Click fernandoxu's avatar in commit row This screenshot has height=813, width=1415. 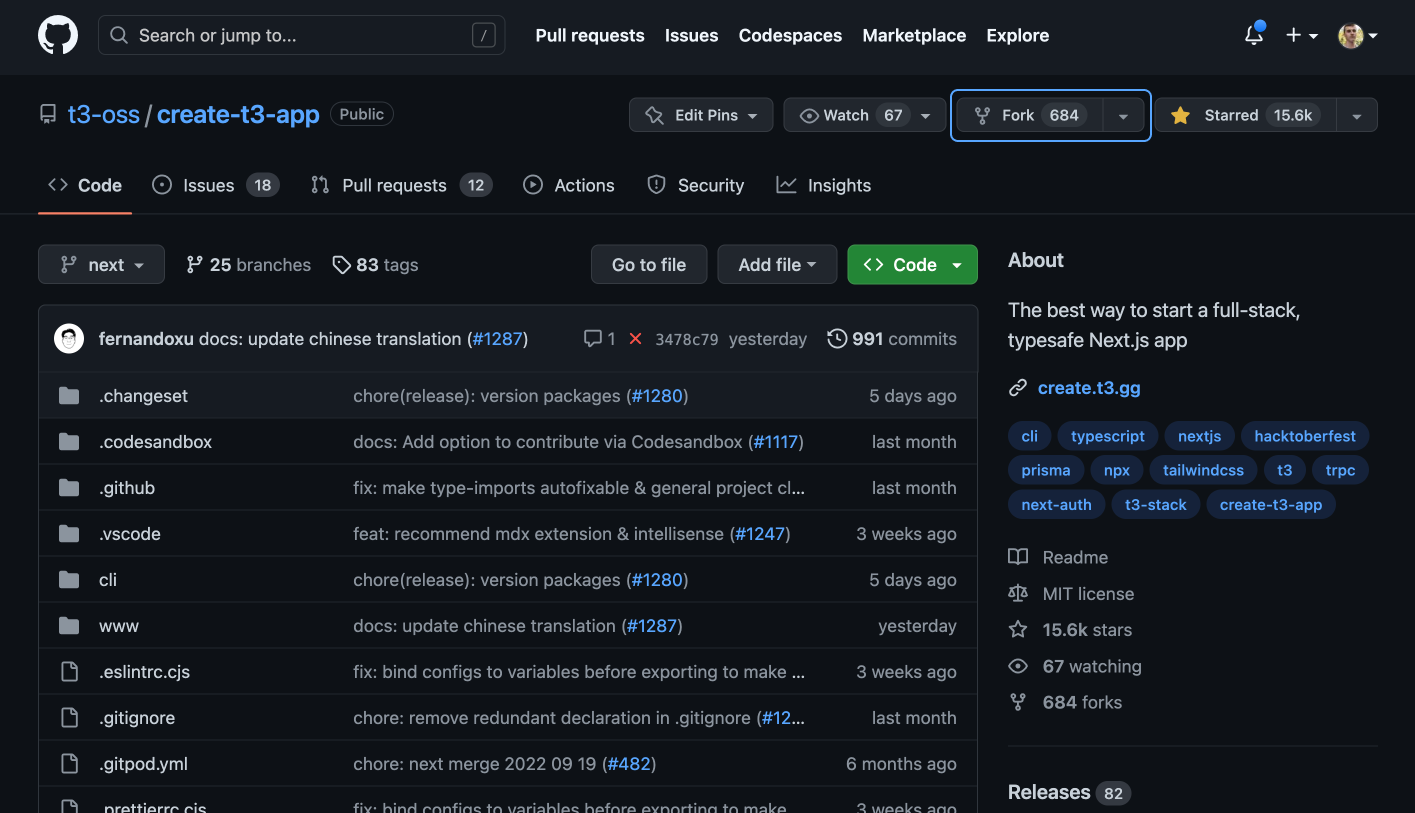69,339
